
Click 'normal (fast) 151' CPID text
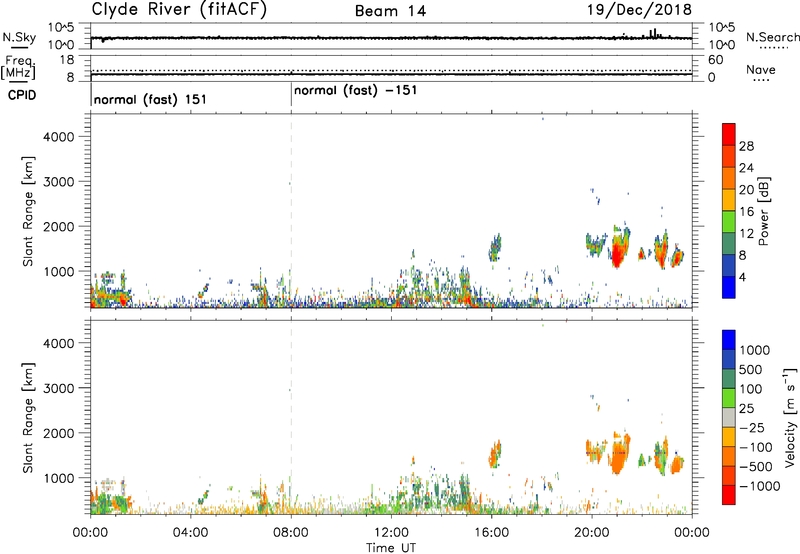[150, 99]
